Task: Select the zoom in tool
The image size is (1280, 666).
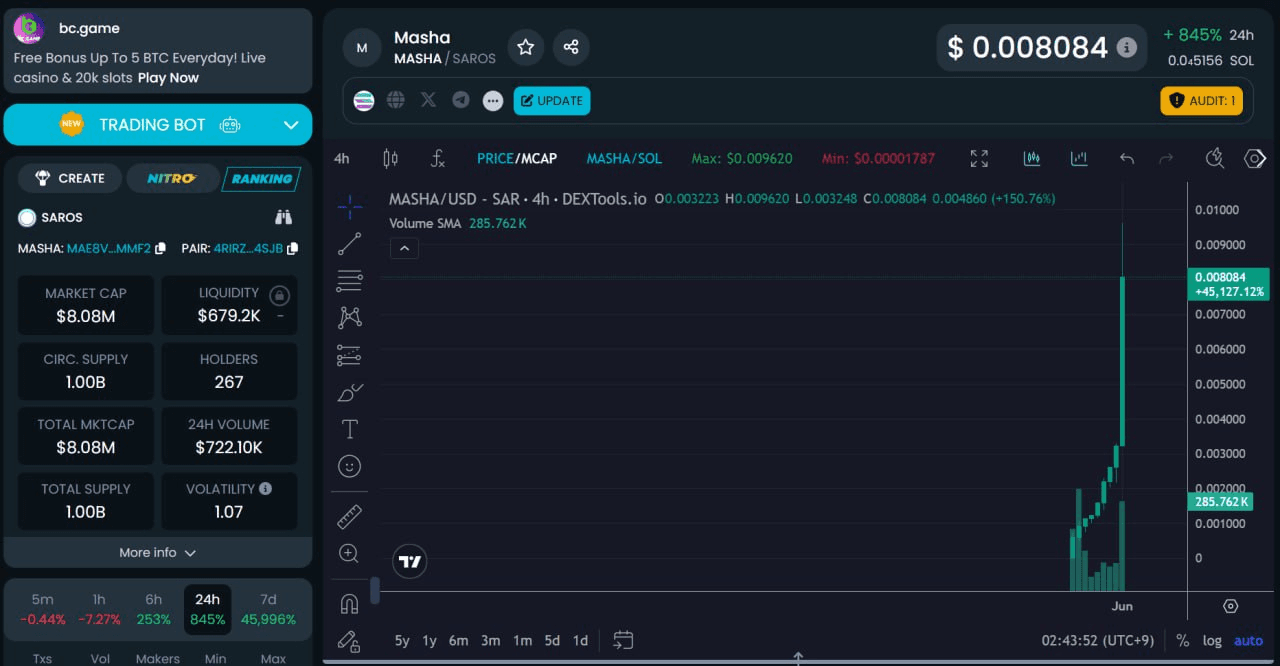Action: pyautogui.click(x=349, y=553)
